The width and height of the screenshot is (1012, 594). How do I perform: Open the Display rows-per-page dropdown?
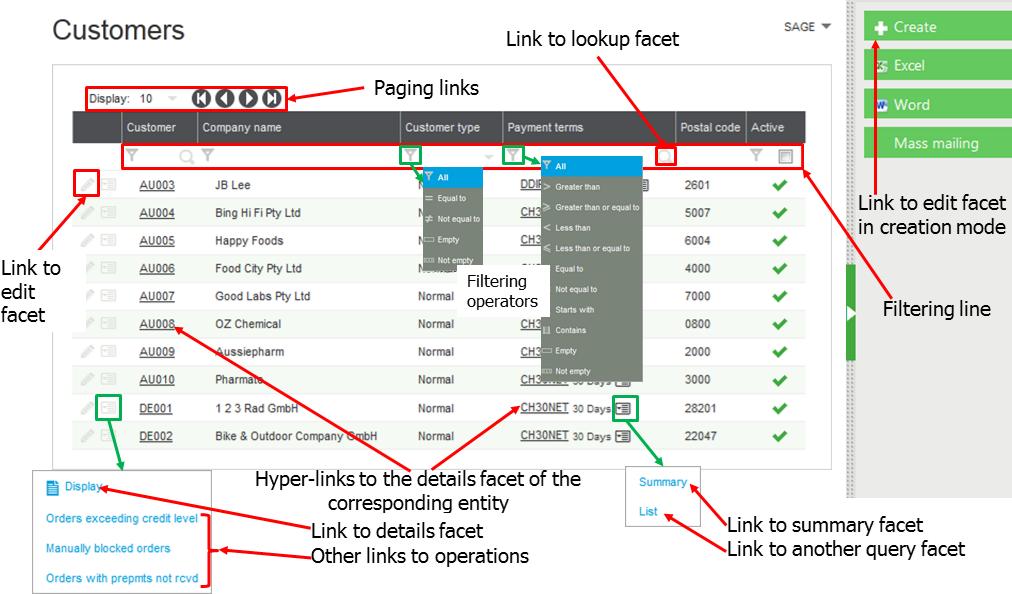[x=172, y=99]
